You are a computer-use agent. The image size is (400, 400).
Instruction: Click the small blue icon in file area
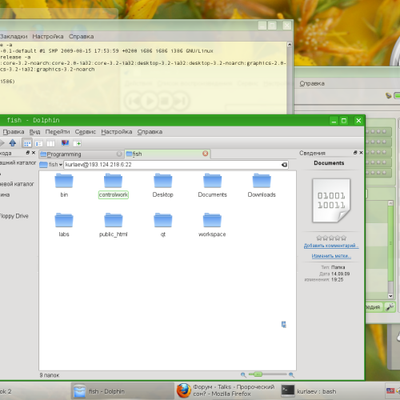coord(284,324)
